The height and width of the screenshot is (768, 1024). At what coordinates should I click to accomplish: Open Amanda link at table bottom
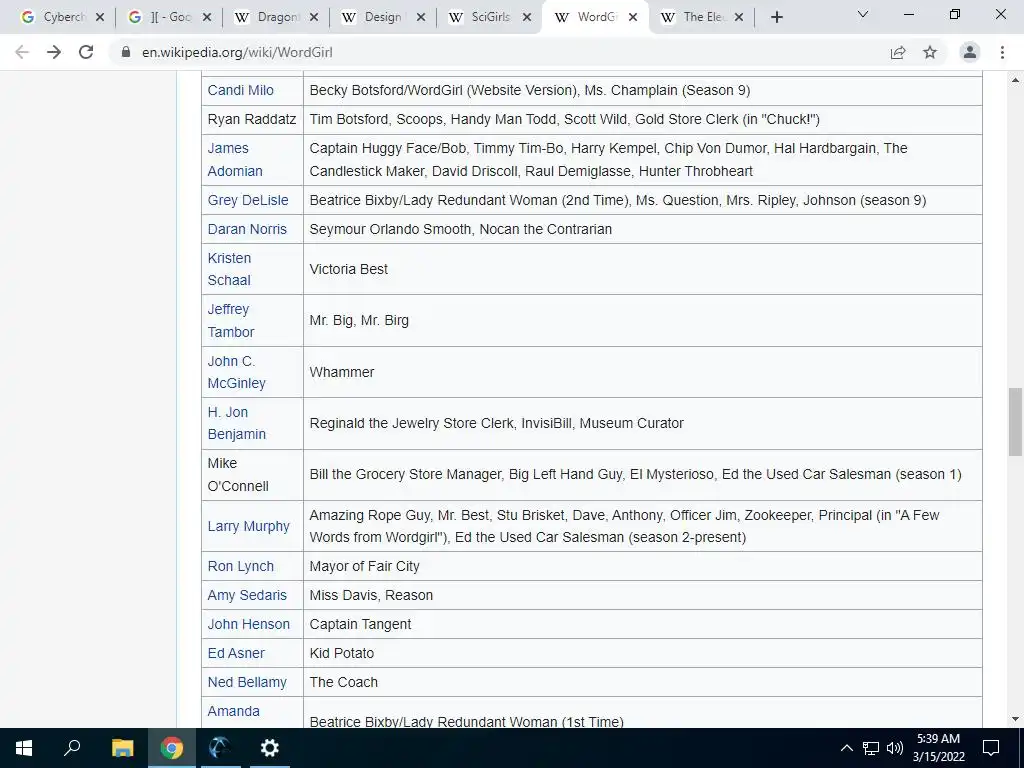tap(233, 711)
